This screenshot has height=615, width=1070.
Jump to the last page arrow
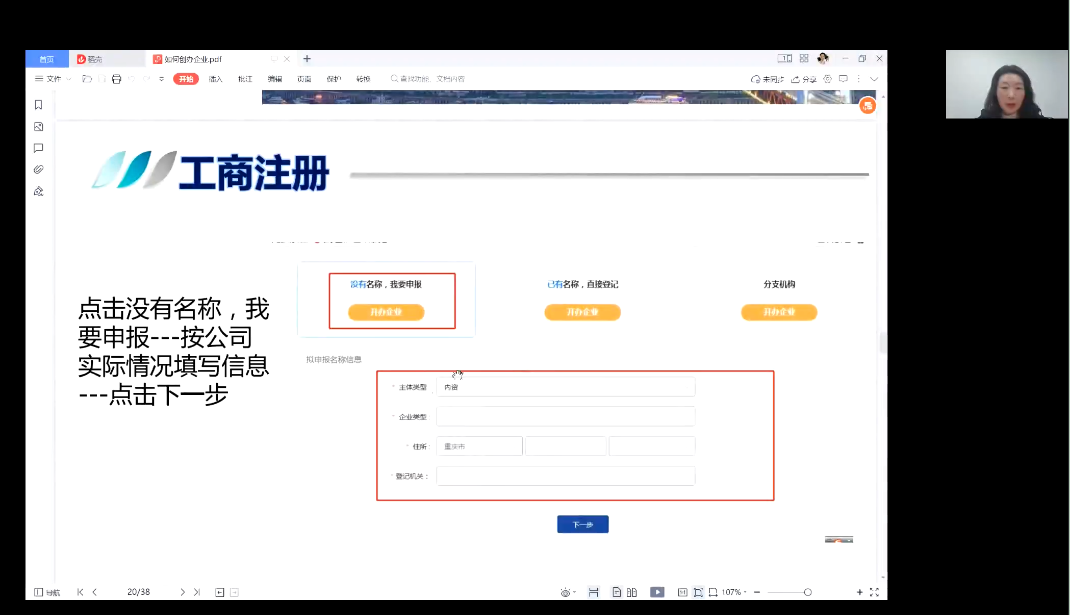tap(197, 592)
